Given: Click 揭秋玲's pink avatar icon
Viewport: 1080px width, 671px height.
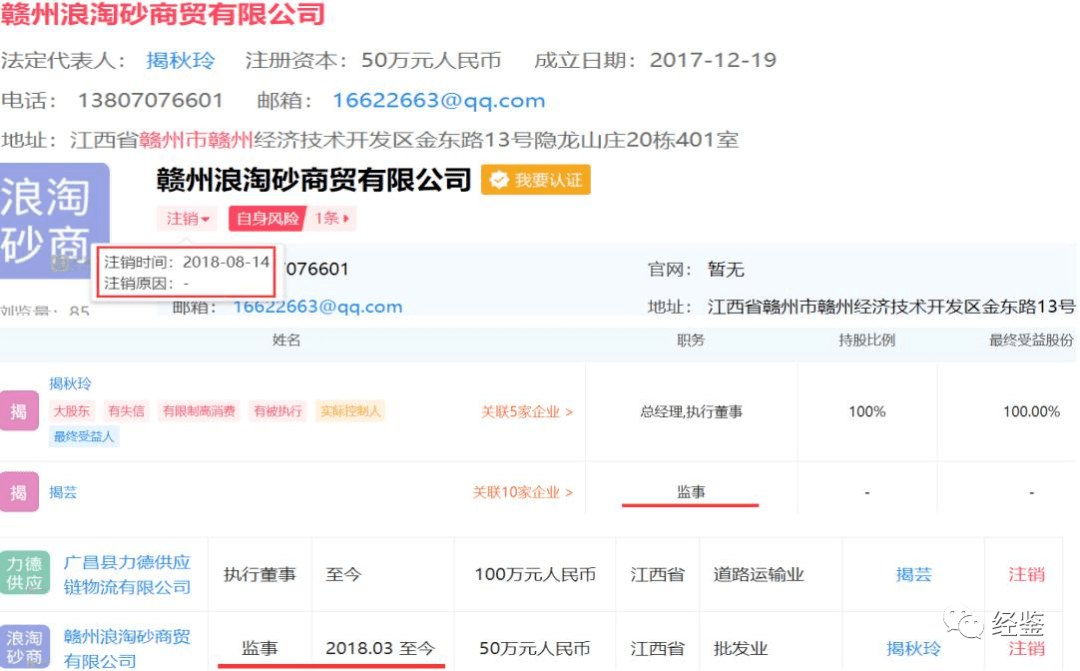Looking at the screenshot, I should click(20, 410).
